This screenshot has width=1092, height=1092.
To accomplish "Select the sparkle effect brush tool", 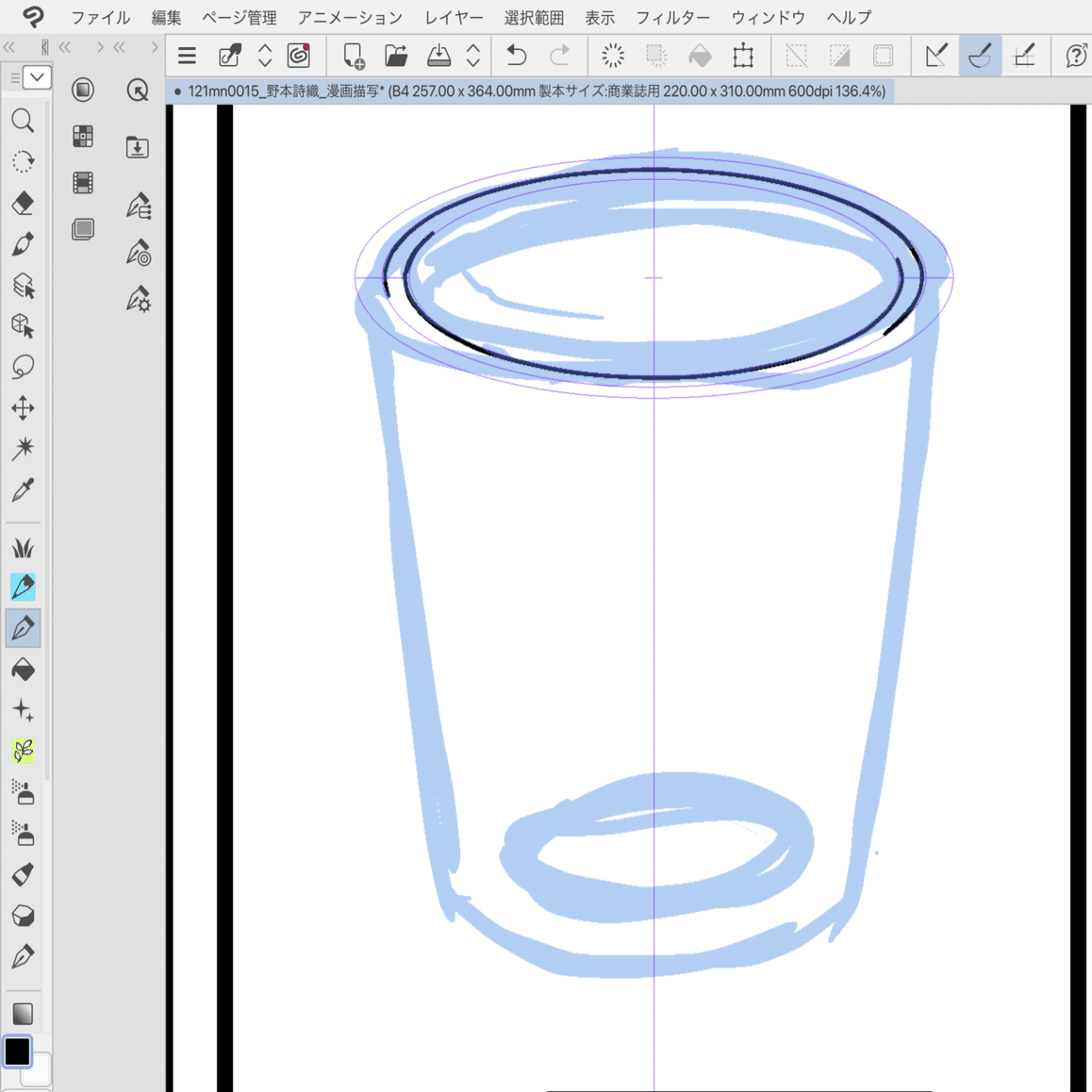I will click(x=23, y=710).
